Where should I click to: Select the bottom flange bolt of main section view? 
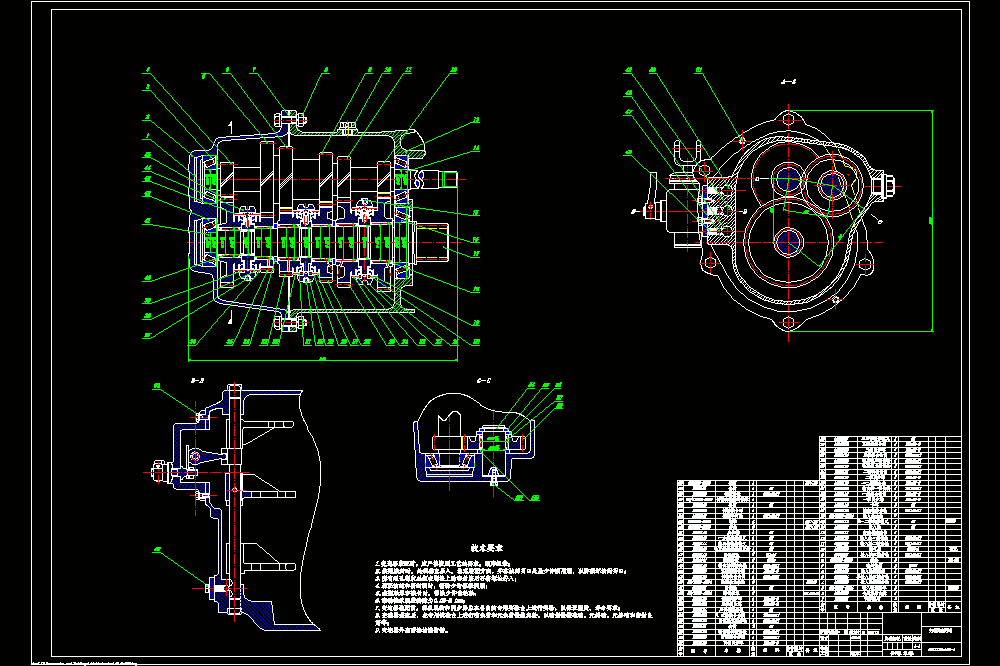click(x=290, y=324)
